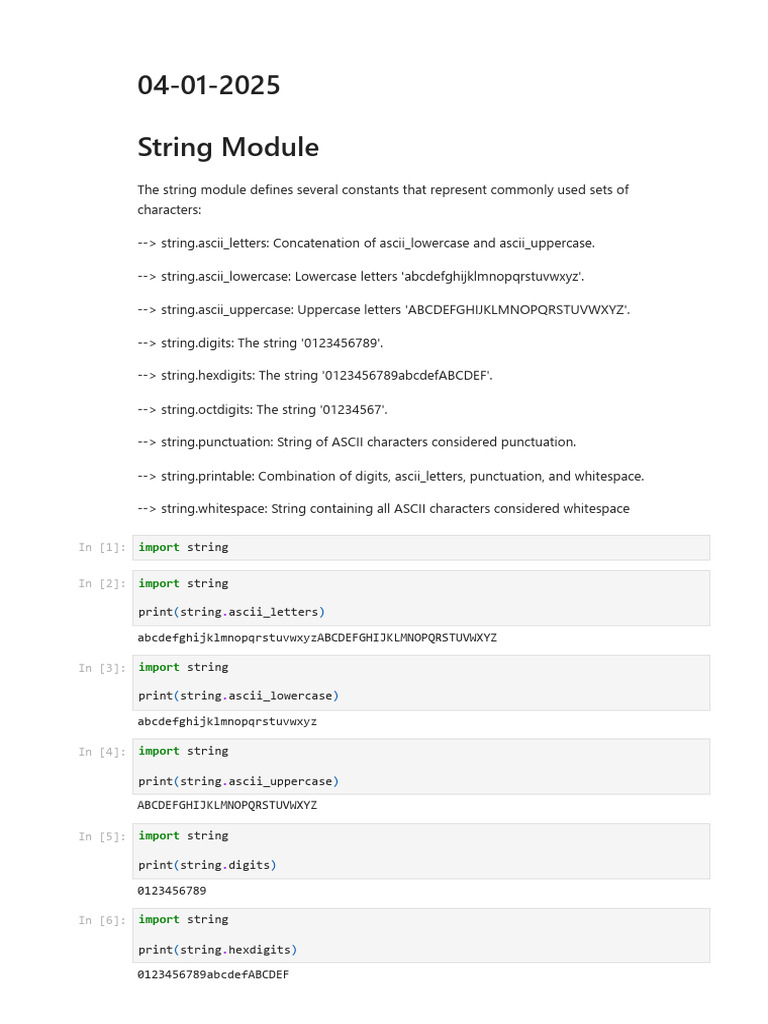Click the "04-01-2025" date heading
768x1024 pixels.
209,86
